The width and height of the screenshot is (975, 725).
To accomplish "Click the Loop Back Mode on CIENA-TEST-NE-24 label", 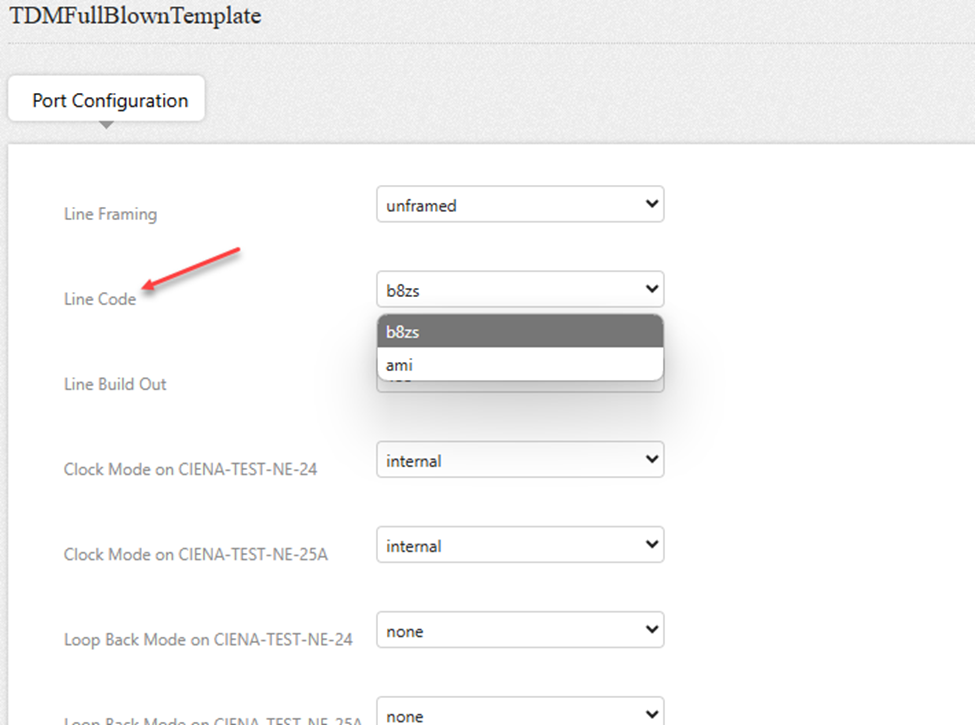I will pyautogui.click(x=208, y=640).
